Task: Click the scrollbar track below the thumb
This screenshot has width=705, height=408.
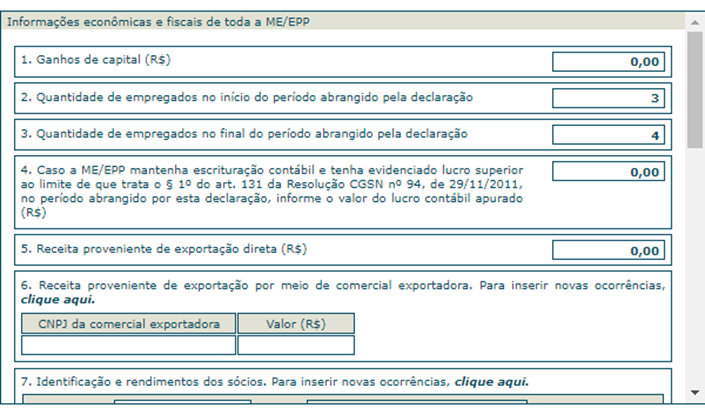Action: point(695,265)
